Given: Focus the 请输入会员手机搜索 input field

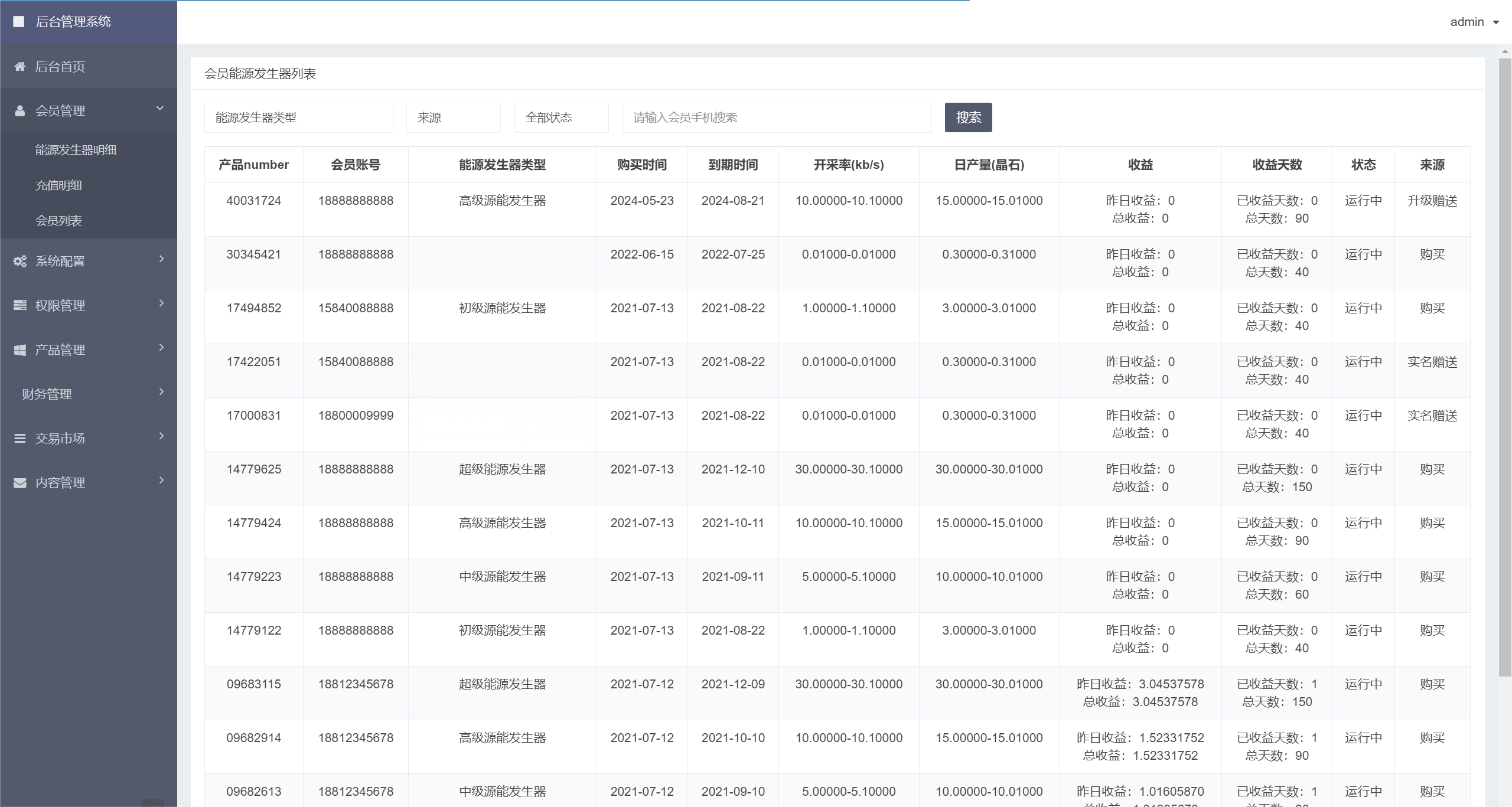Looking at the screenshot, I should [776, 117].
